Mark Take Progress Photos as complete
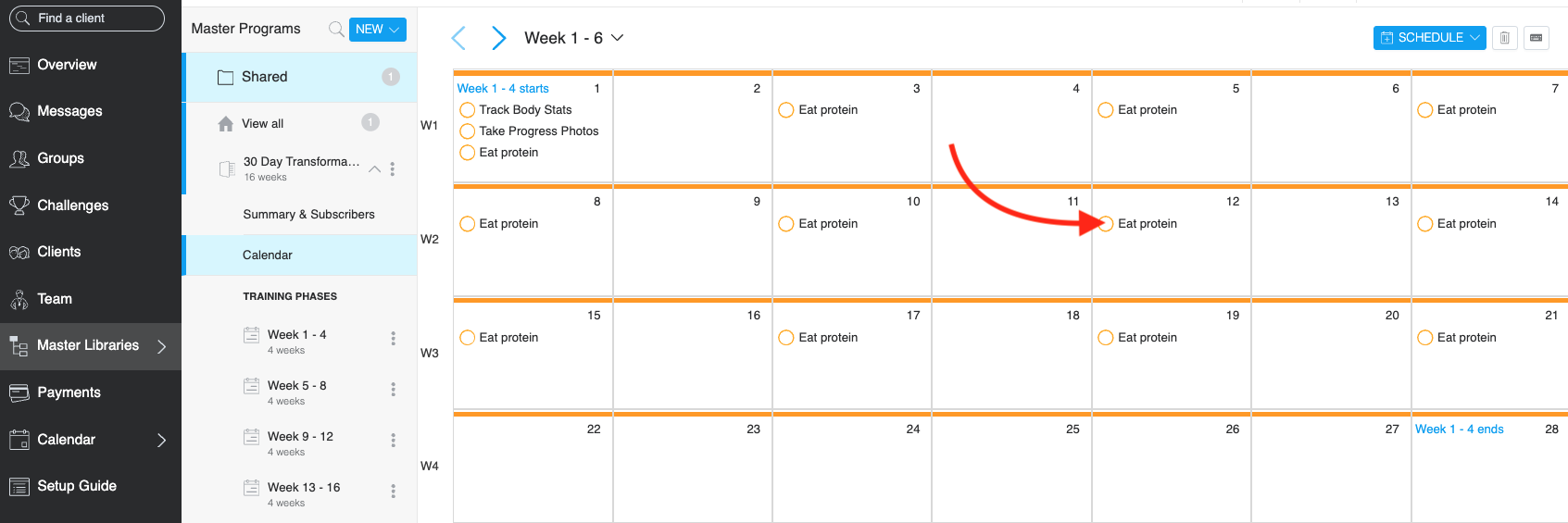Viewport: 1568px width, 523px height. point(468,131)
